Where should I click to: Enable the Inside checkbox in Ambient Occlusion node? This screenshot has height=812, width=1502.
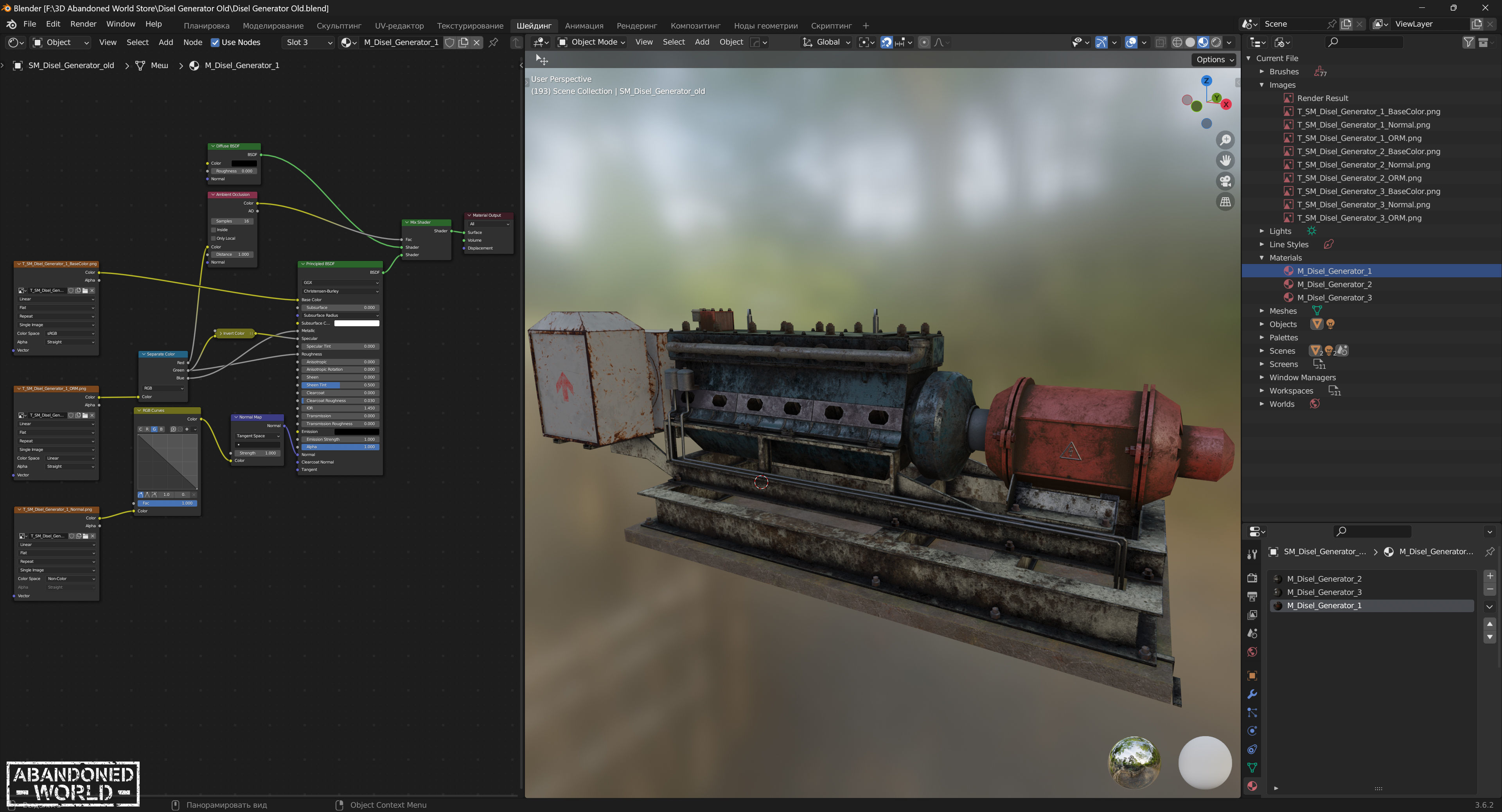(214, 230)
